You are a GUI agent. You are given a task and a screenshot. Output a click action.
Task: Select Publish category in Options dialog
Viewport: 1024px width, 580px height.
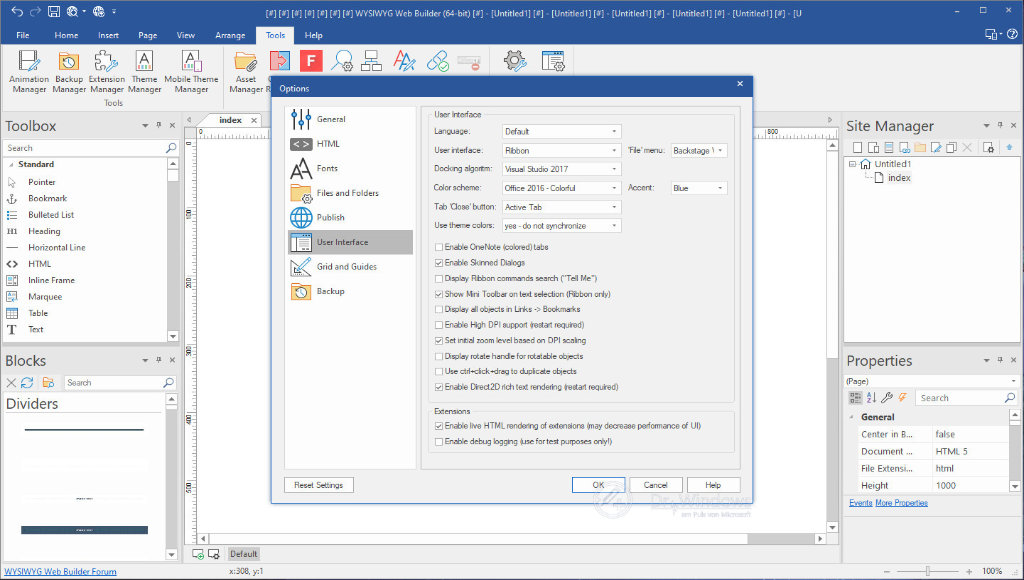point(351,218)
